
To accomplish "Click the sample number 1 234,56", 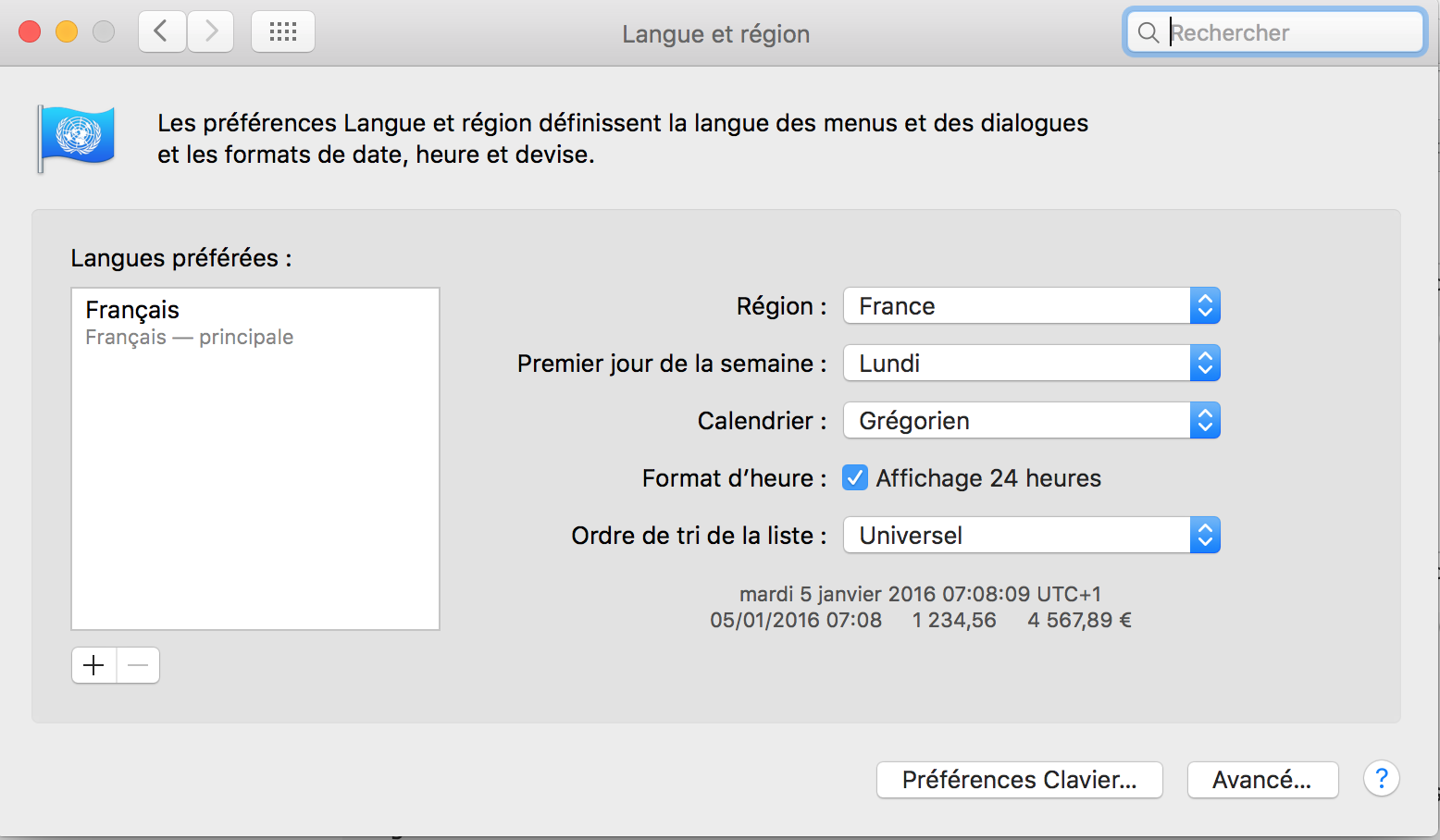I will click(954, 620).
